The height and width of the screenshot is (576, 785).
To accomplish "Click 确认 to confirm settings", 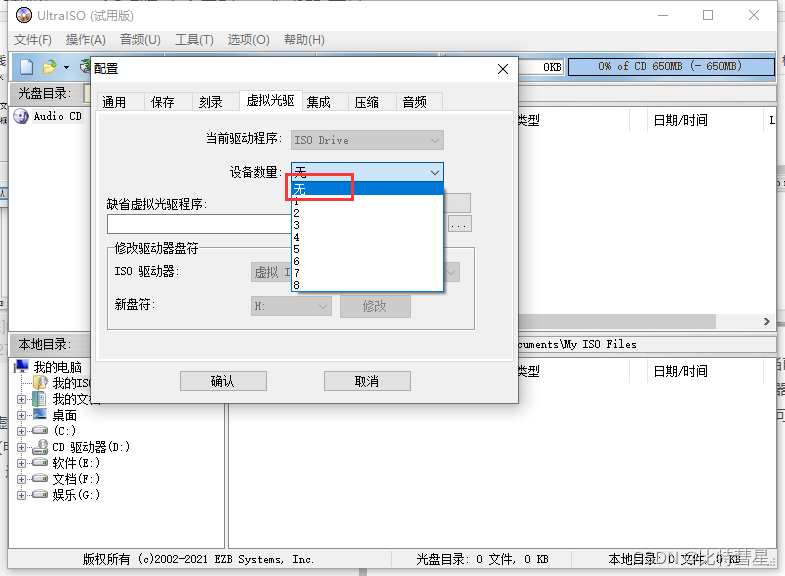I will click(x=223, y=381).
